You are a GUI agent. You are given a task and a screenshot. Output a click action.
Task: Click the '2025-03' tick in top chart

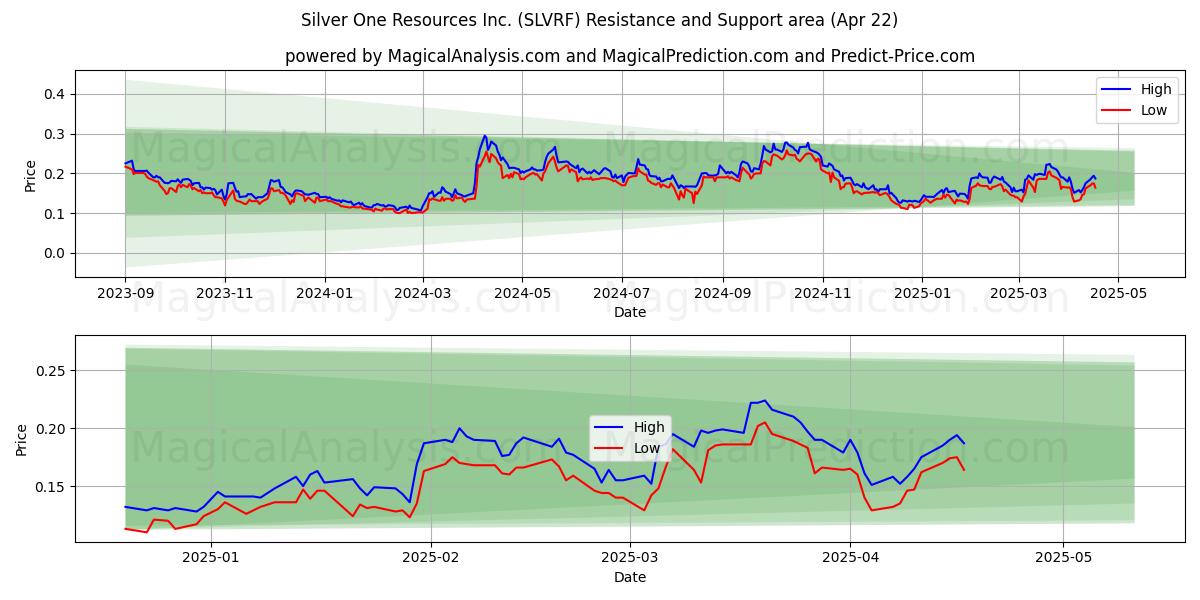1019,294
